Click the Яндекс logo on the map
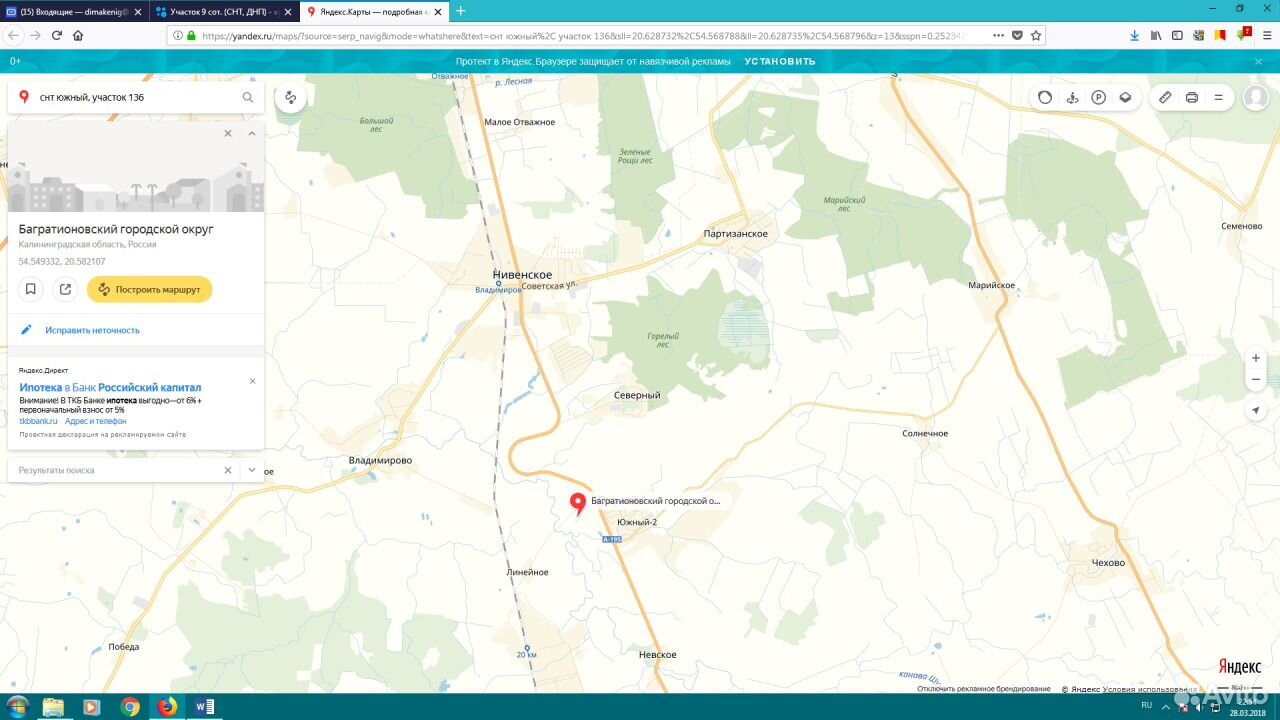The height and width of the screenshot is (720, 1280). [1239, 667]
